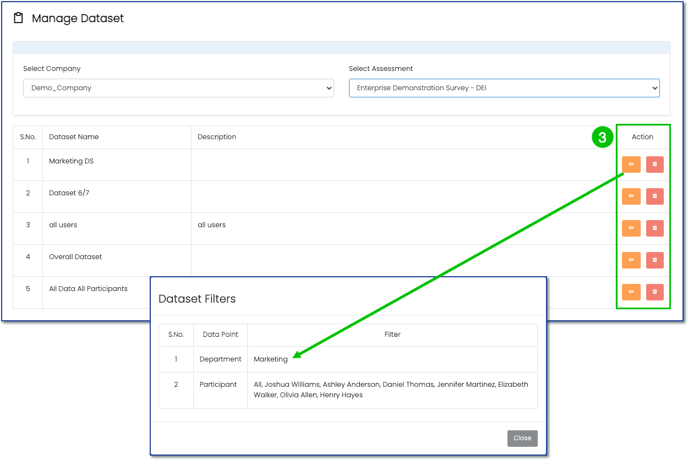Screen dimensions: 688x460
Task: Expand the Select Assessment dropdown
Action: click(x=503, y=88)
